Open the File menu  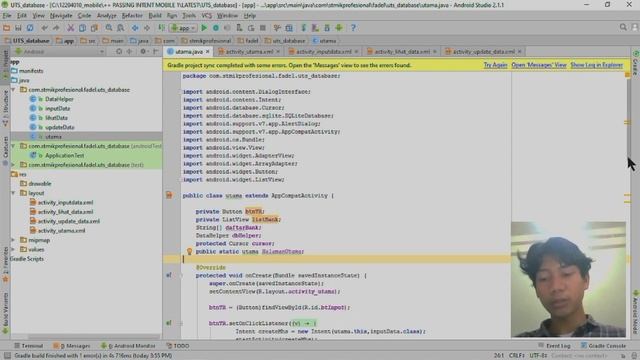pyautogui.click(x=7, y=16)
